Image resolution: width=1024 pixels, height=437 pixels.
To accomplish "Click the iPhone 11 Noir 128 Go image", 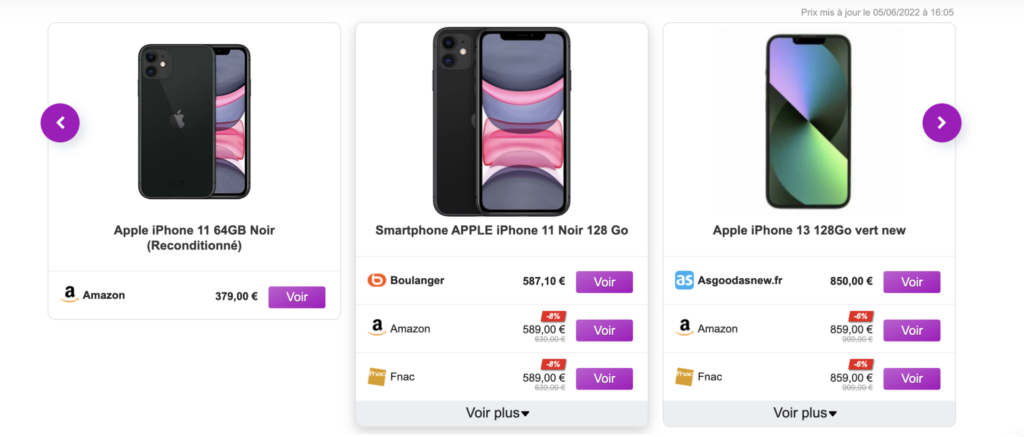I will point(501,120).
